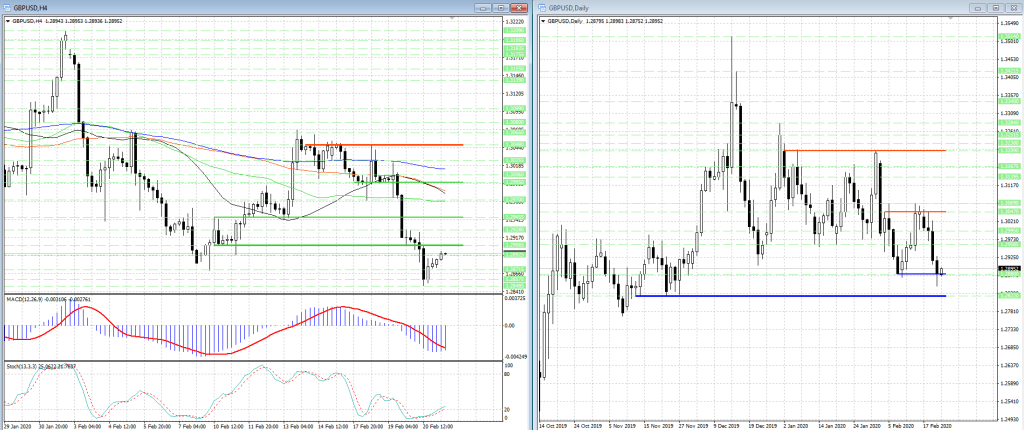Click the GBPUSD,H4 window title bar
Screen dimensions: 1024x430
tap(250, 7)
